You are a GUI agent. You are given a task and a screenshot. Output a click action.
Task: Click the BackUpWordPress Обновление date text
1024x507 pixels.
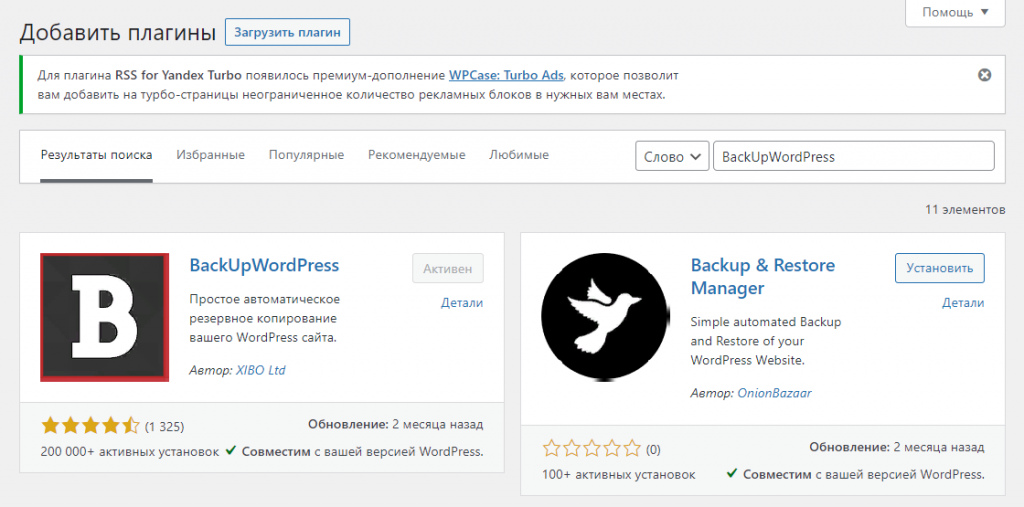tap(396, 425)
